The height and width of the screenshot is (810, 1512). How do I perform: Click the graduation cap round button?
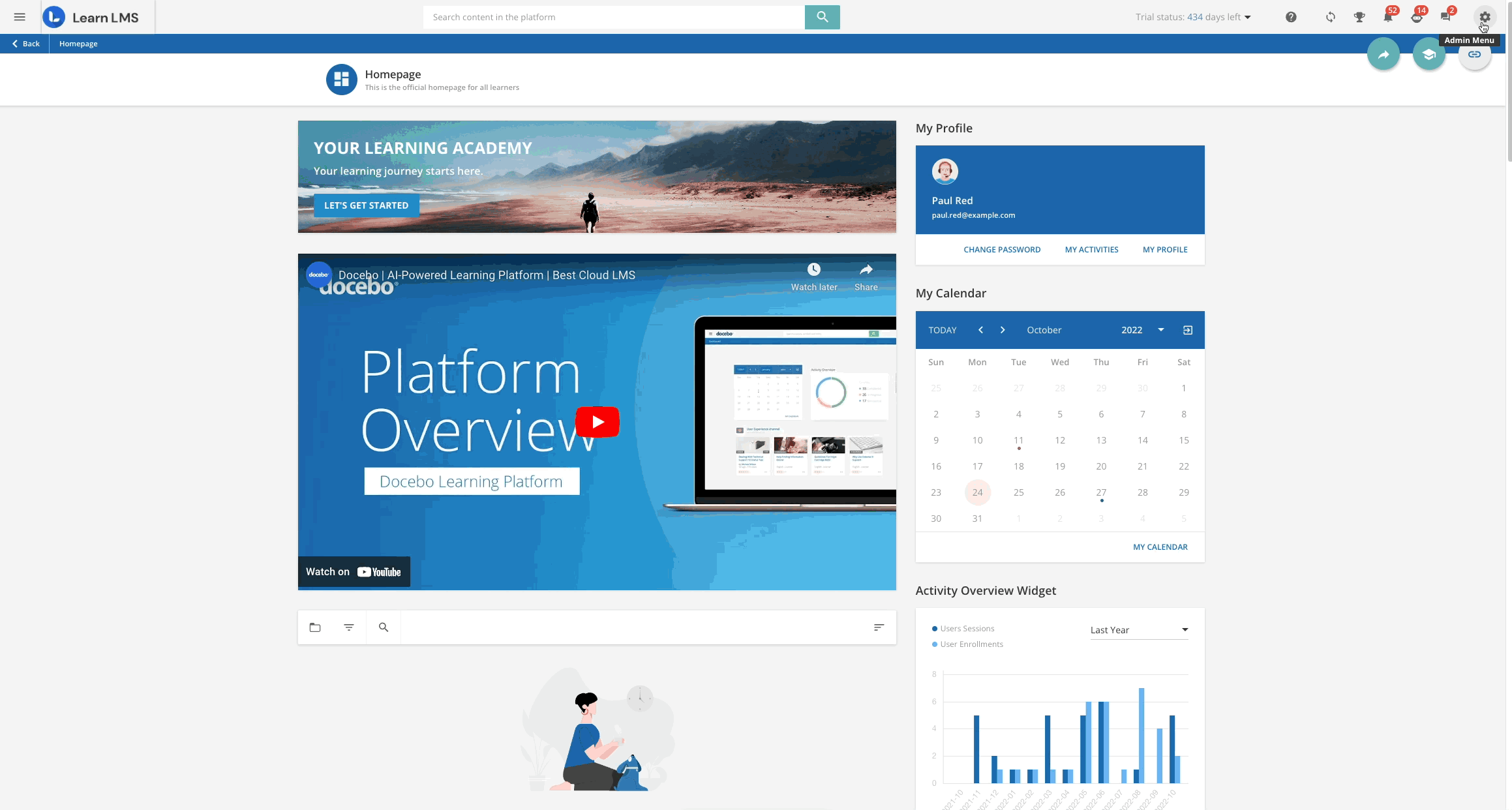pyautogui.click(x=1429, y=55)
